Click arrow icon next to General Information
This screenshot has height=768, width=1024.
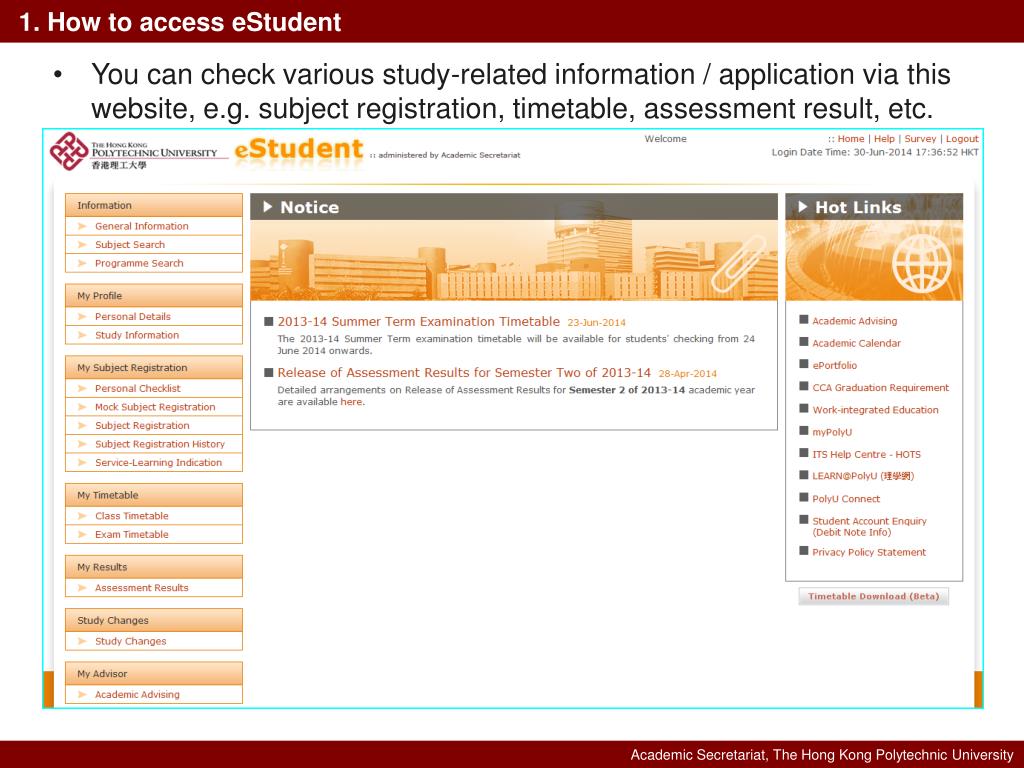click(82, 226)
